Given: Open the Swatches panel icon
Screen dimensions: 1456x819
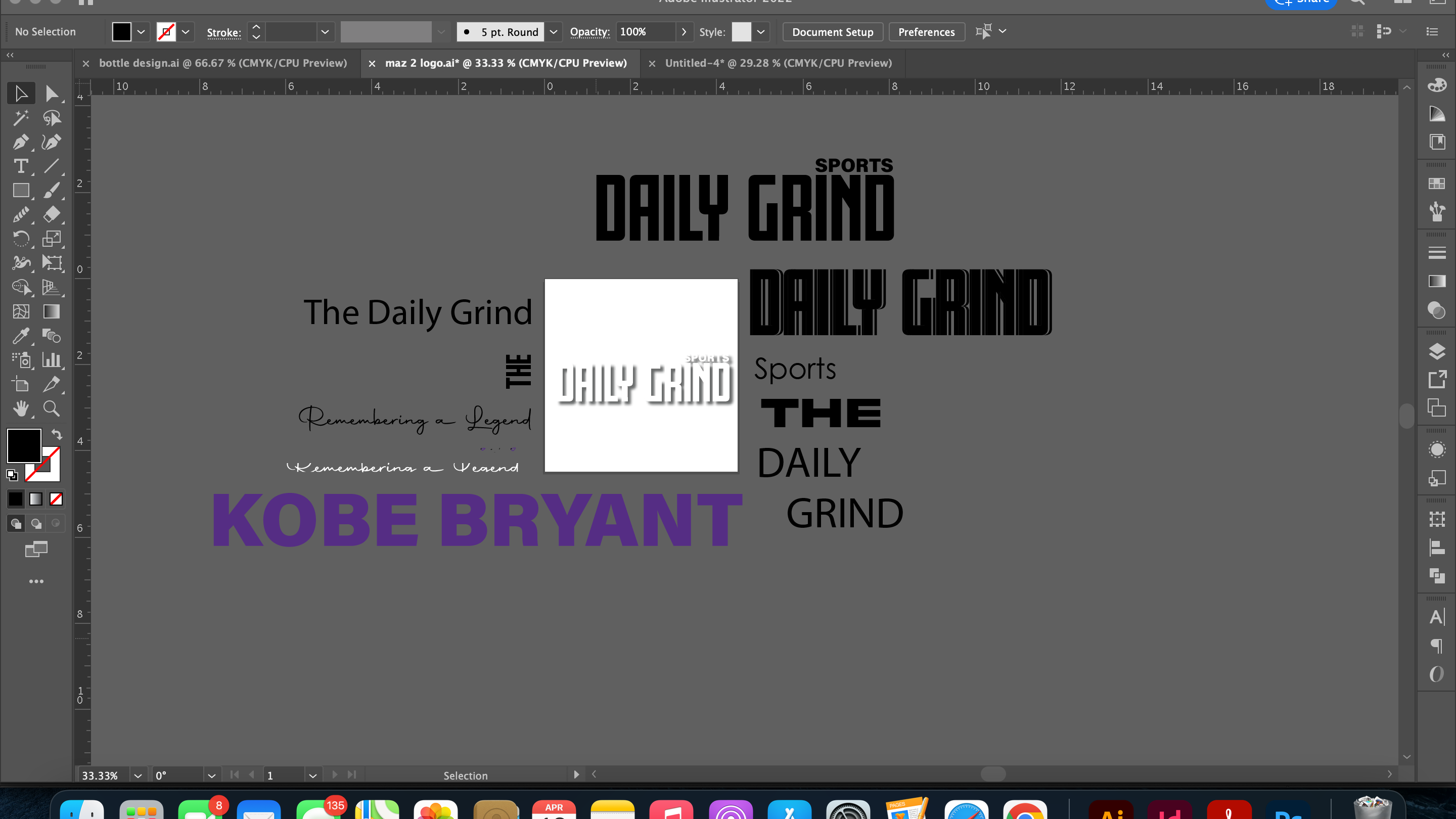Looking at the screenshot, I should pyautogui.click(x=1437, y=183).
